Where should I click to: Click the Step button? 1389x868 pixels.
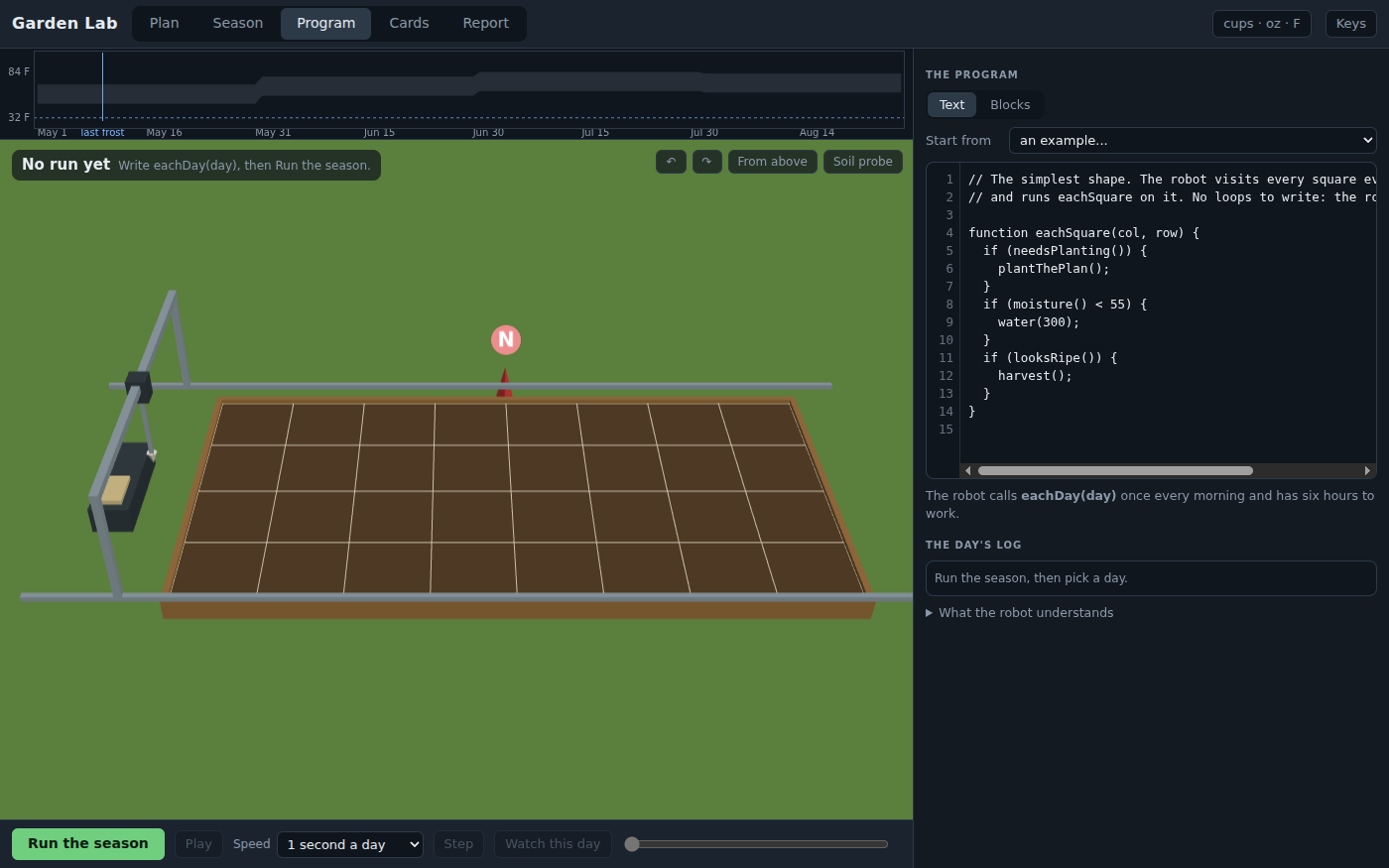pyautogui.click(x=458, y=844)
